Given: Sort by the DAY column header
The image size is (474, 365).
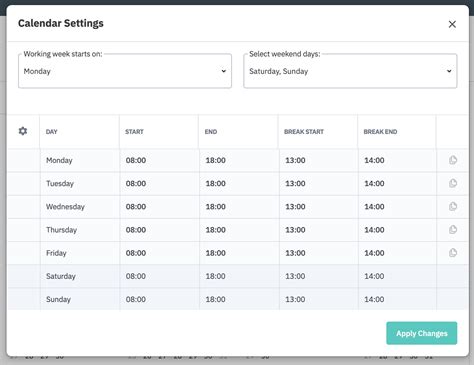Looking at the screenshot, I should [x=52, y=132].
